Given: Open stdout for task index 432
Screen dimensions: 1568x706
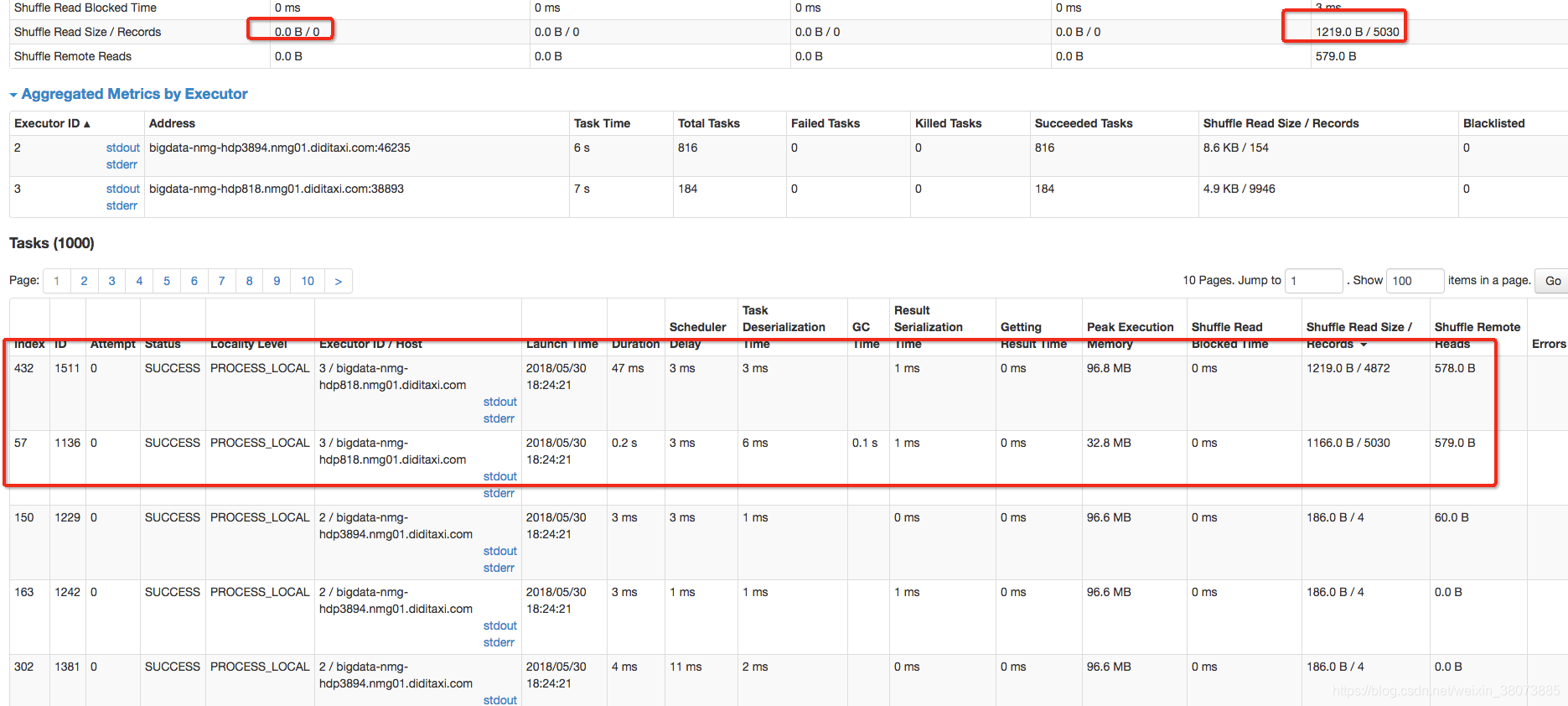Looking at the screenshot, I should coord(500,402).
